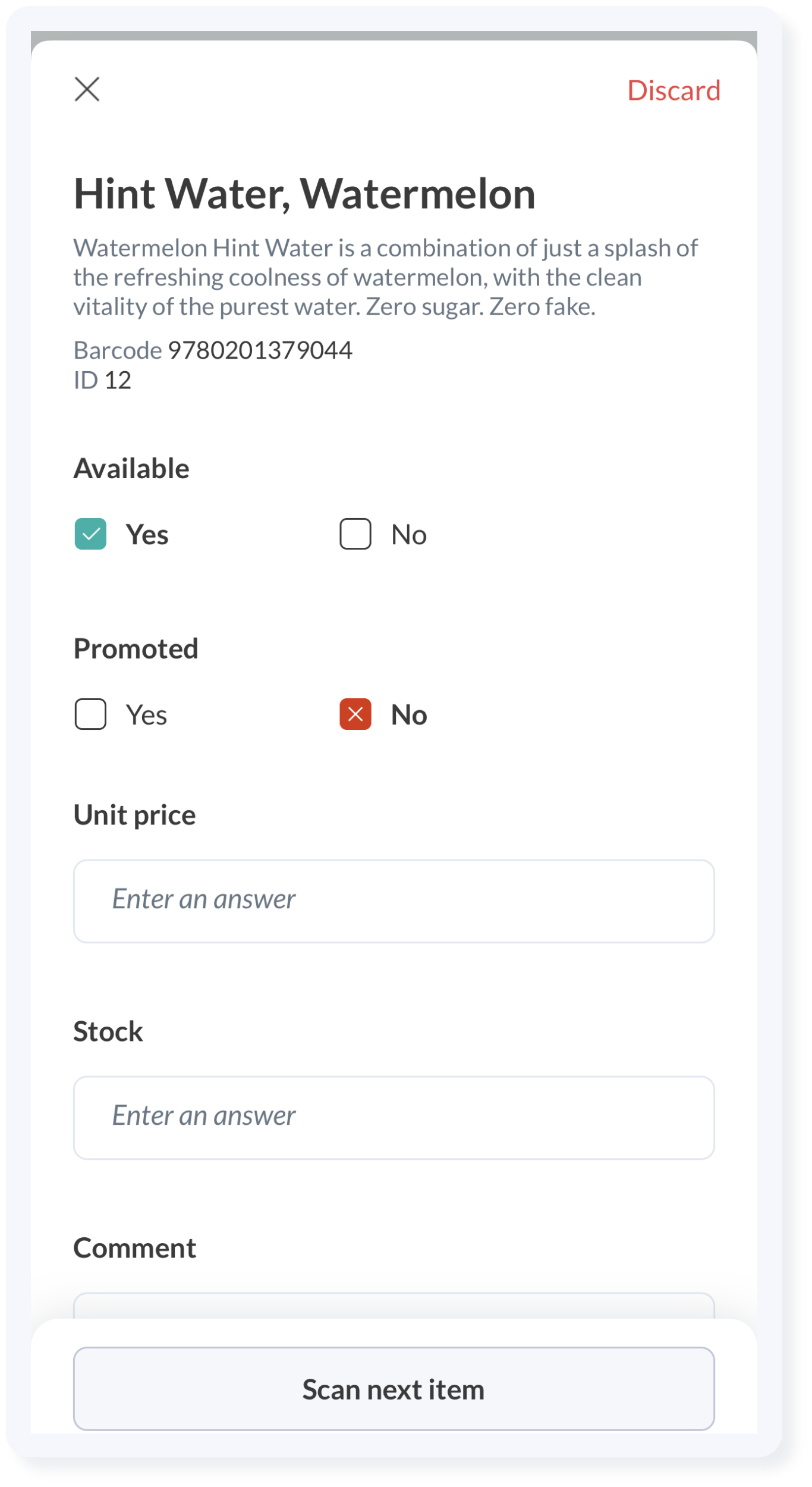Uncheck the red Promoted No checkbox
The image size is (812, 1487).
click(355, 714)
